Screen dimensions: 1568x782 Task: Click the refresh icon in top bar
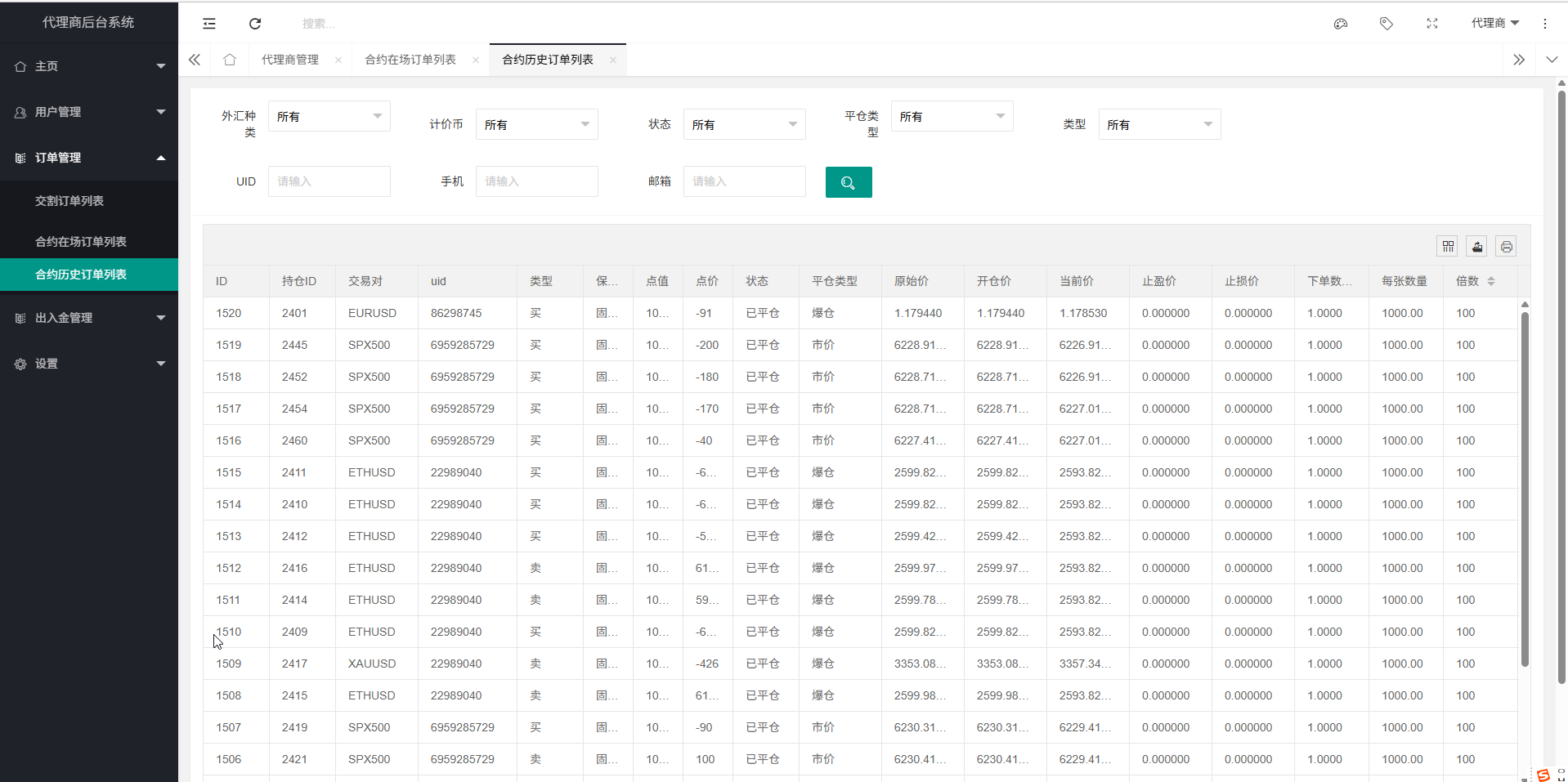point(255,24)
